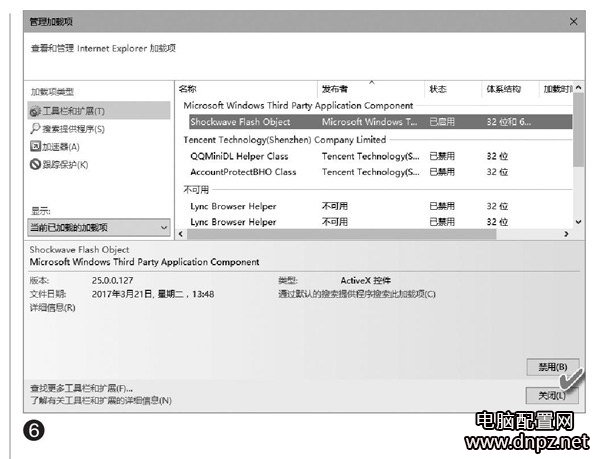
Task: Click the version value 25.0.0.127
Action: pos(112,280)
